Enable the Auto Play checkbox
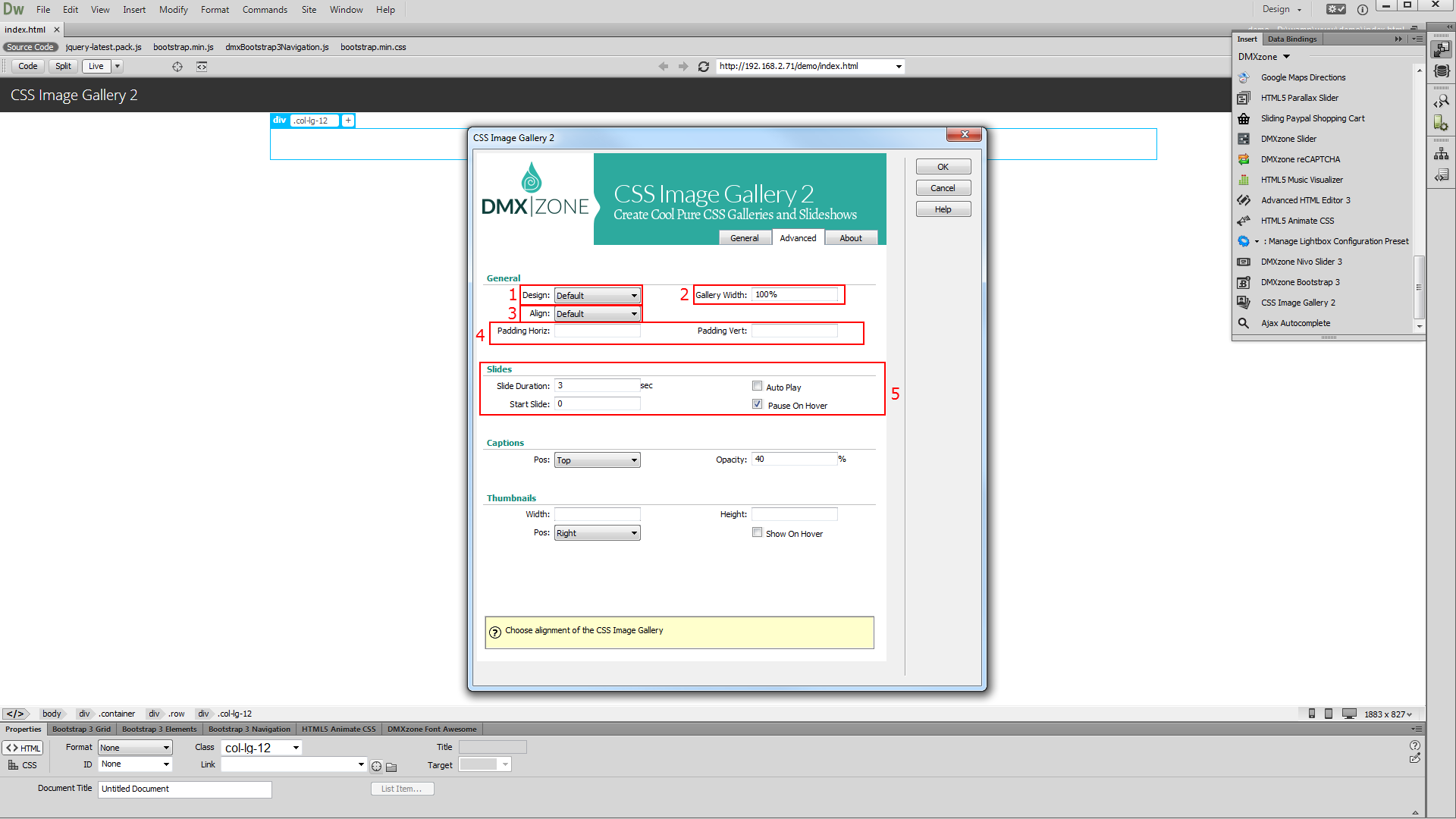The height and width of the screenshot is (819, 1456). click(x=757, y=386)
